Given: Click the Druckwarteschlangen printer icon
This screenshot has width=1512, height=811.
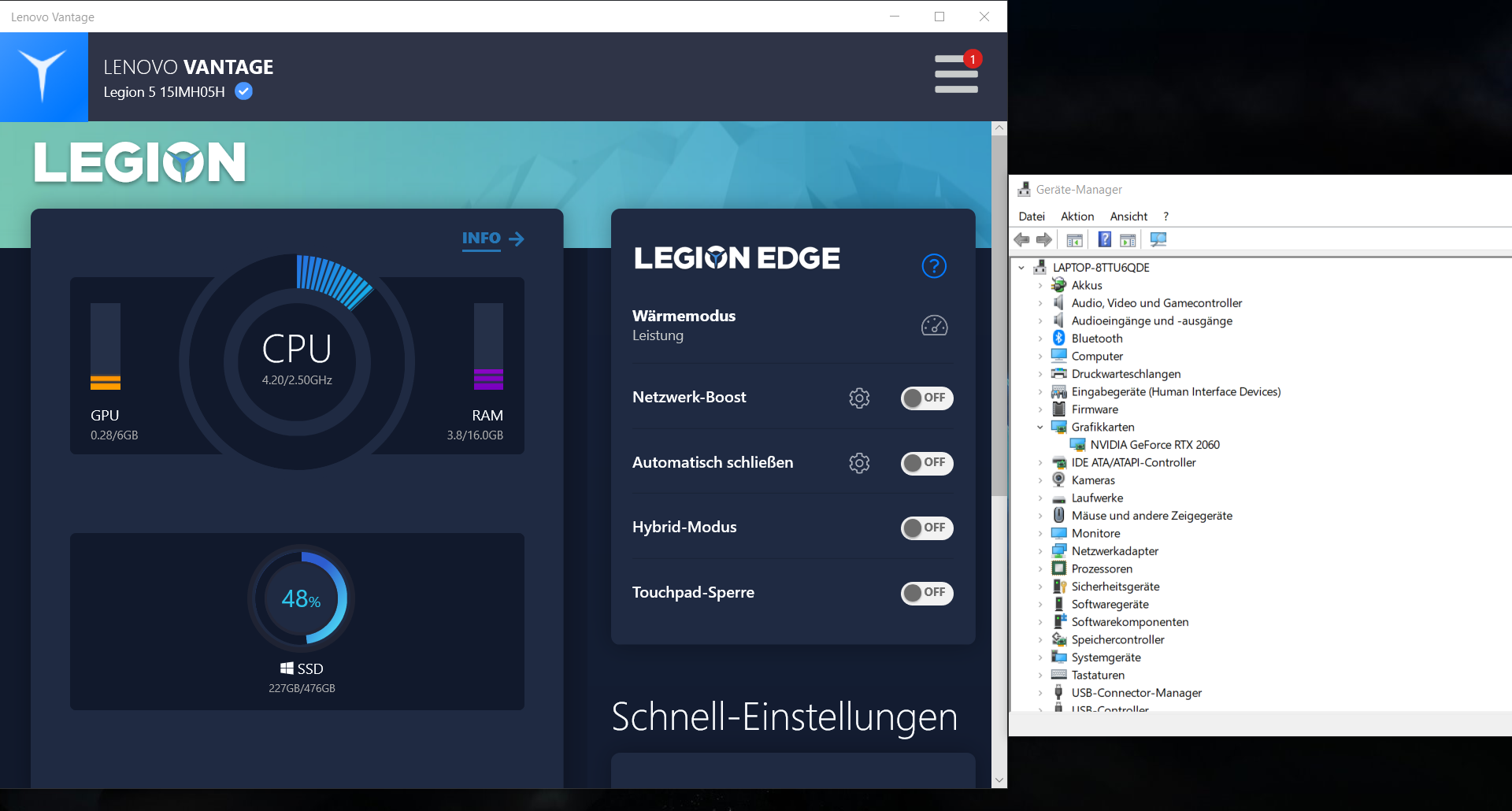Looking at the screenshot, I should [x=1059, y=373].
